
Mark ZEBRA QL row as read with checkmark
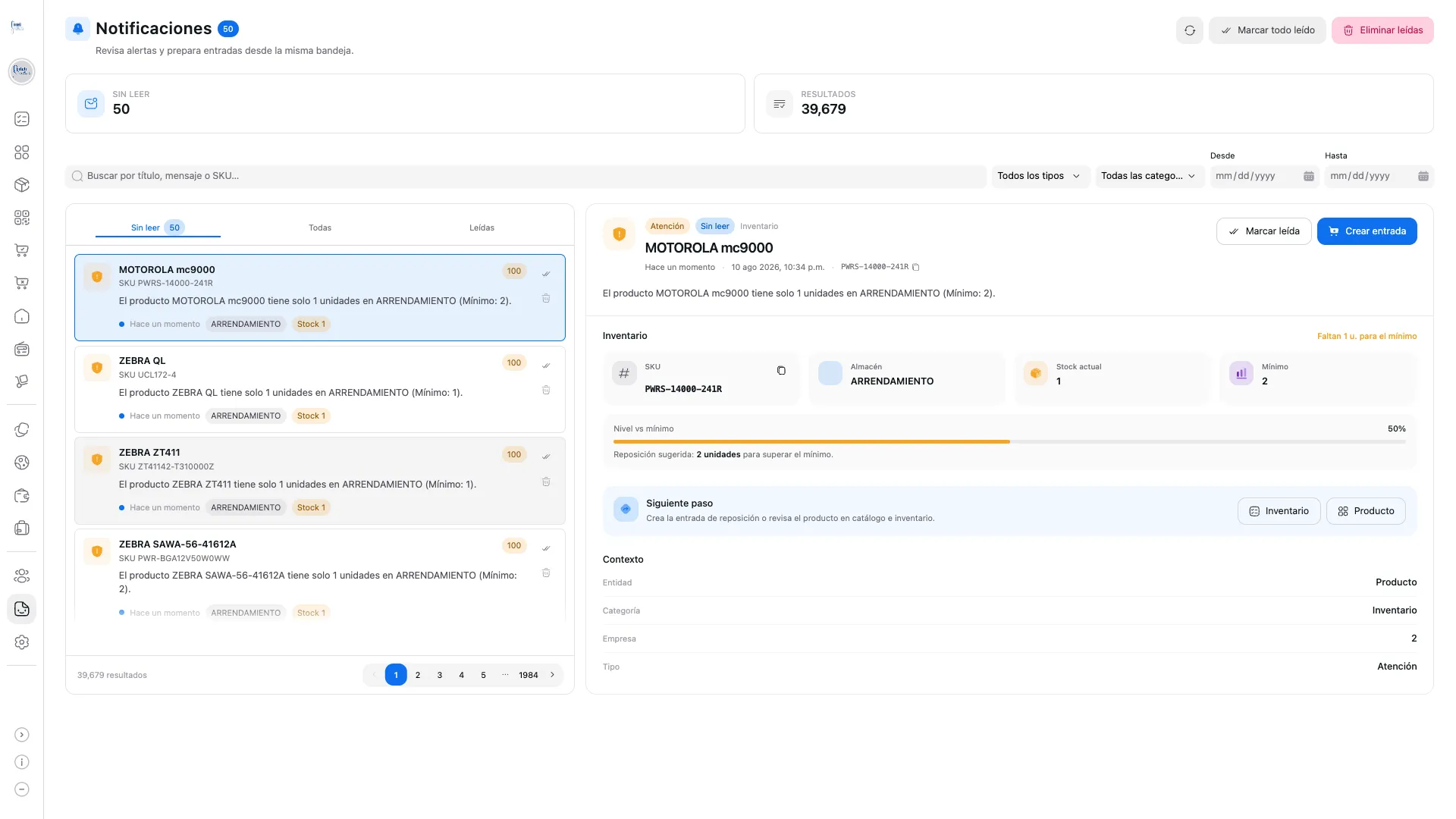(546, 366)
